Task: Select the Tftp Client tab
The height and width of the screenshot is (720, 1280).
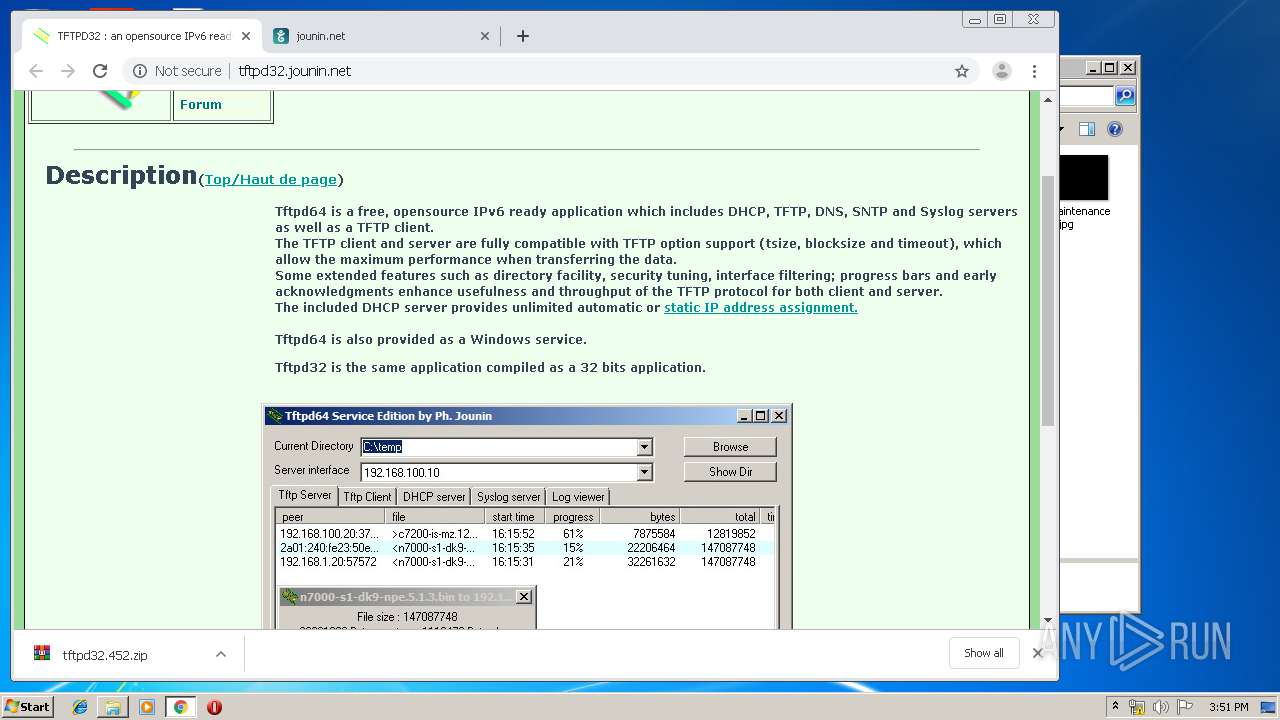Action: [x=367, y=496]
